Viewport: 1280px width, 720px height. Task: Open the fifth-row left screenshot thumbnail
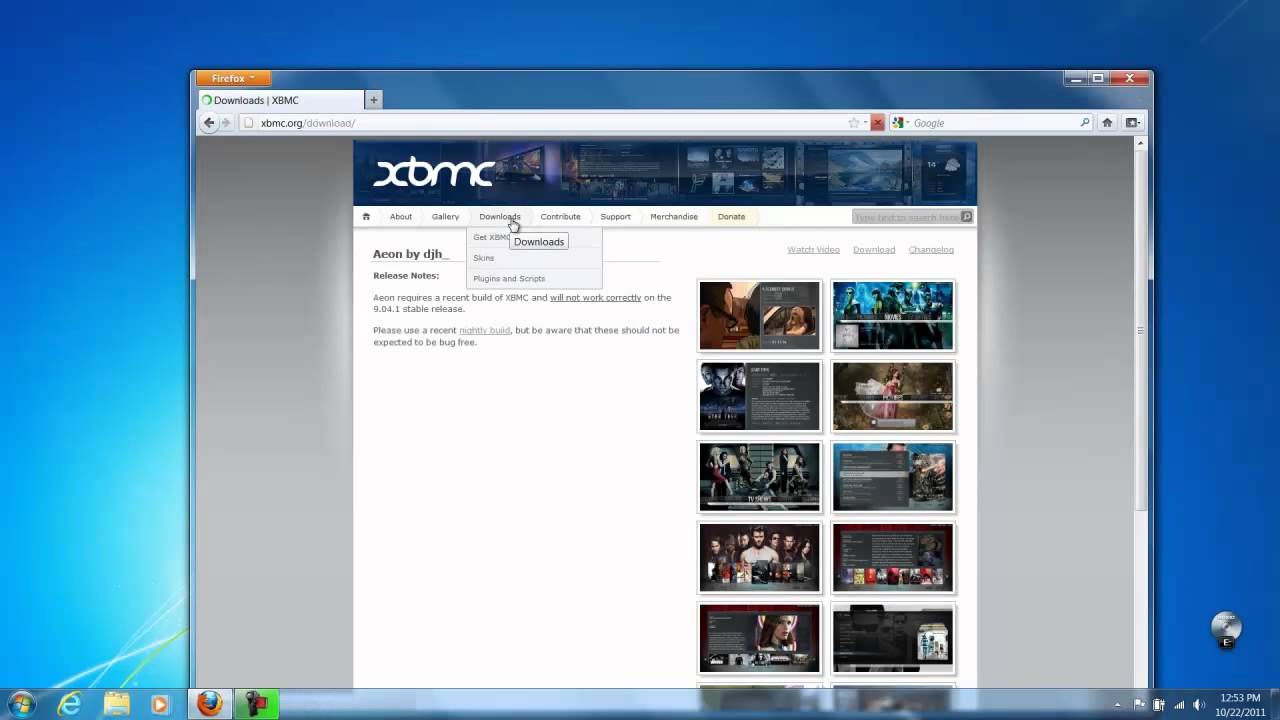coord(759,639)
